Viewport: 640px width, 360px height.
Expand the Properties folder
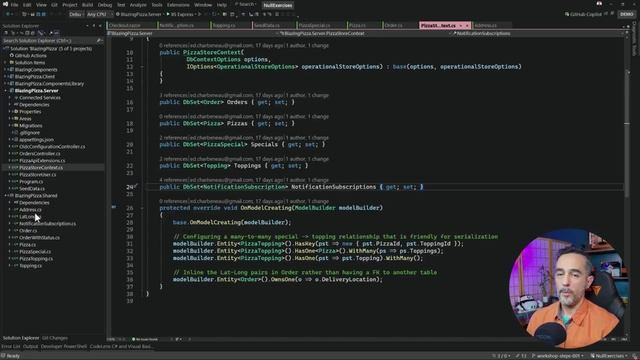[10, 111]
